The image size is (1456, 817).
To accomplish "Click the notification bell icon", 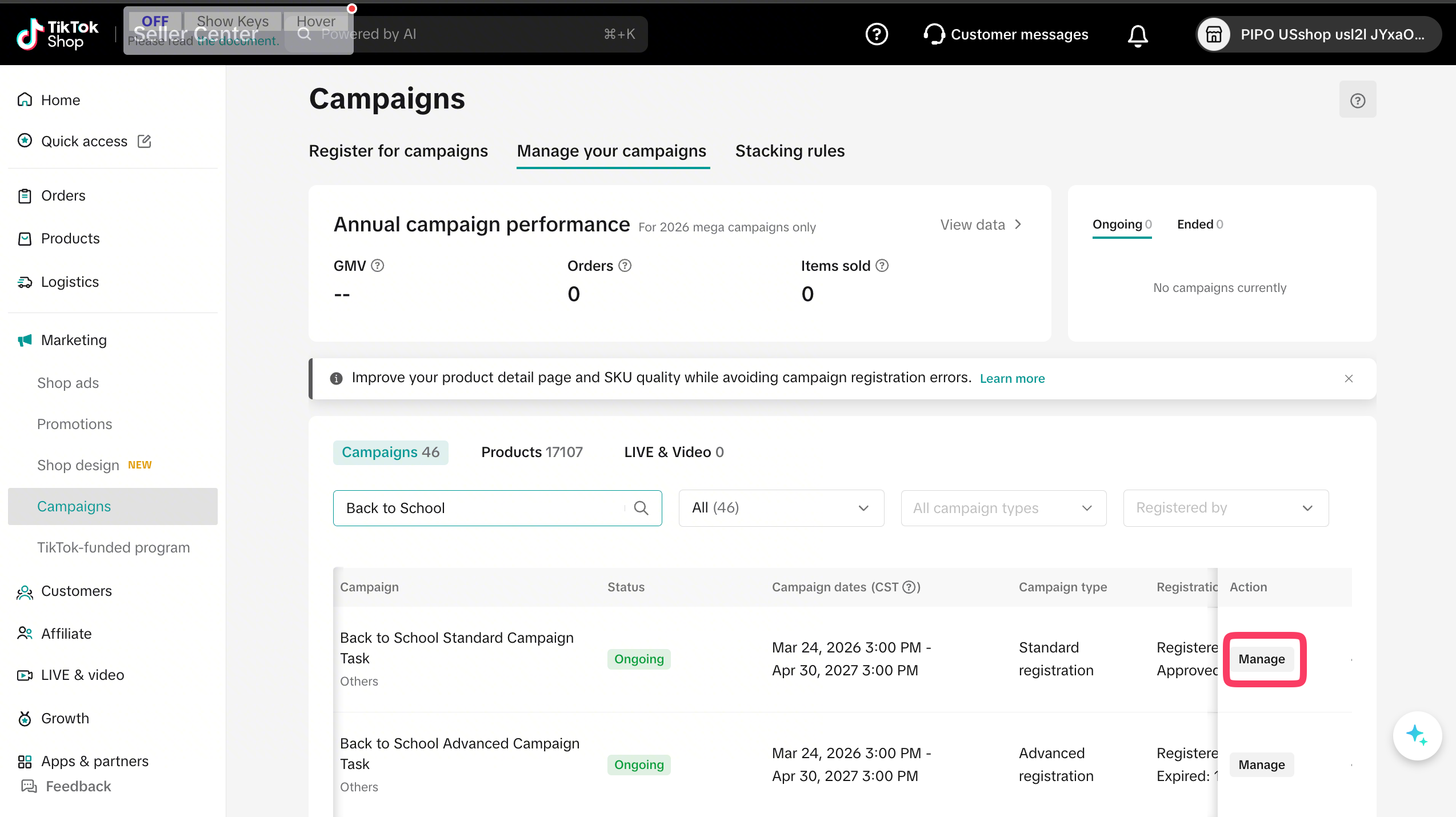I will tap(1137, 35).
